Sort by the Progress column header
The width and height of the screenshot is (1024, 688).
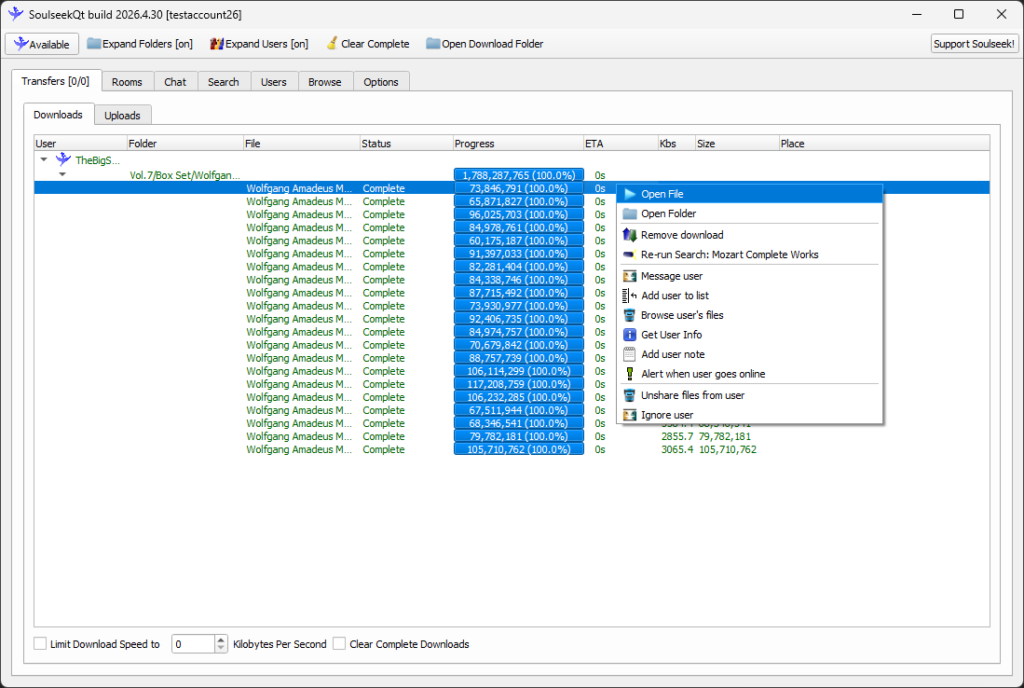[518, 143]
